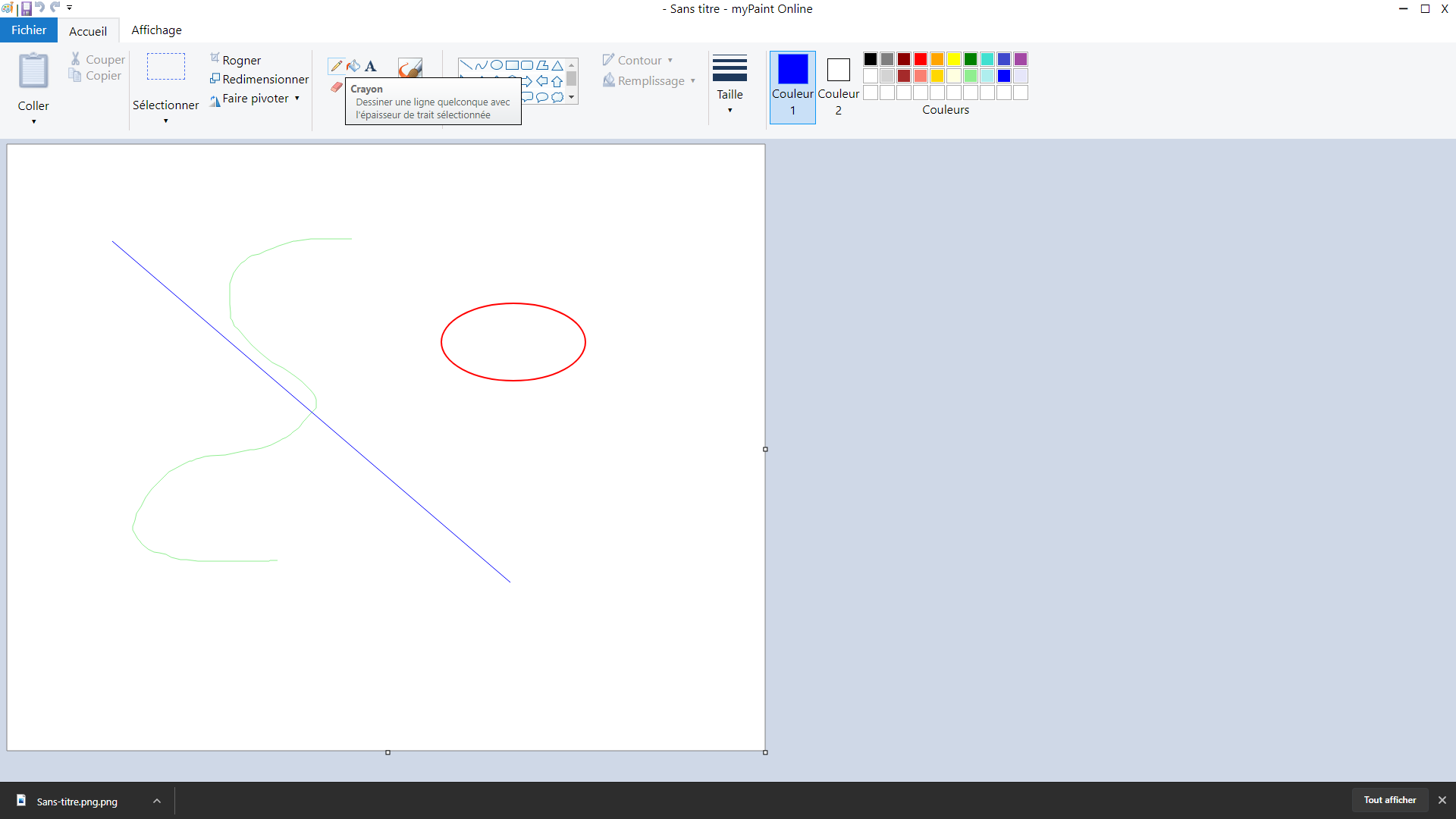Select the pink Eraser tool
1456x819 pixels.
click(x=337, y=87)
